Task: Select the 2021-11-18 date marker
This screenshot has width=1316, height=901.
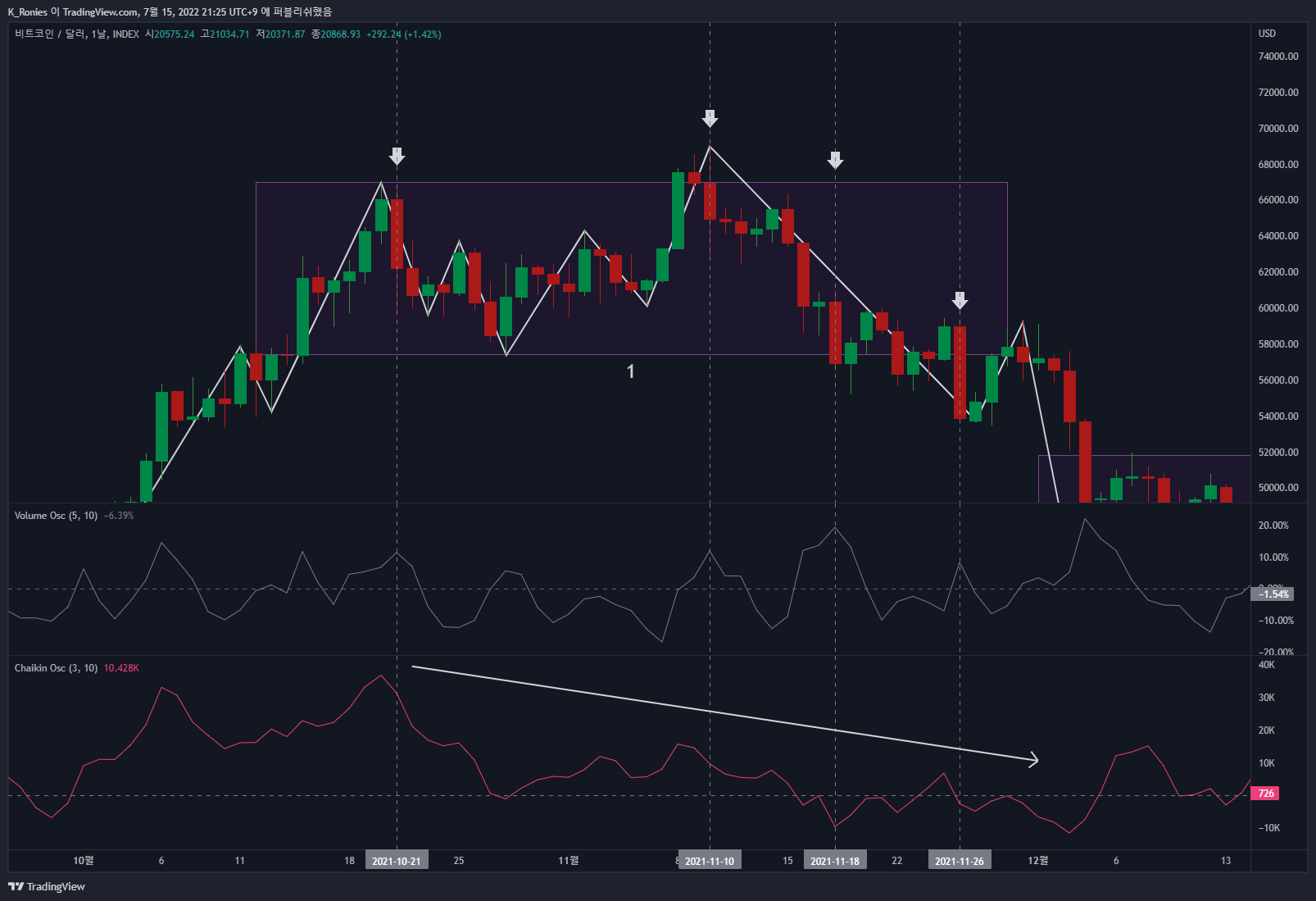Action: click(835, 861)
